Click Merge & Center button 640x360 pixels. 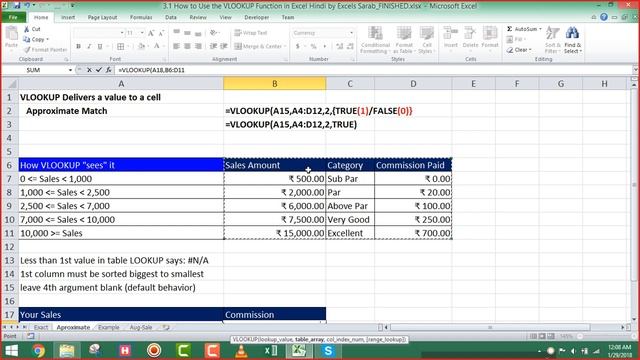click(x=260, y=47)
